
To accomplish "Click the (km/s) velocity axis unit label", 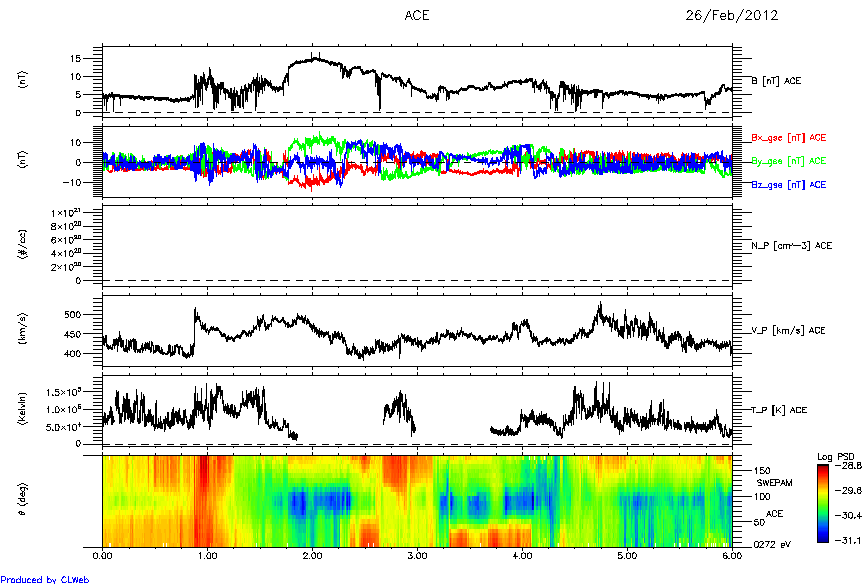I will 23,329.
